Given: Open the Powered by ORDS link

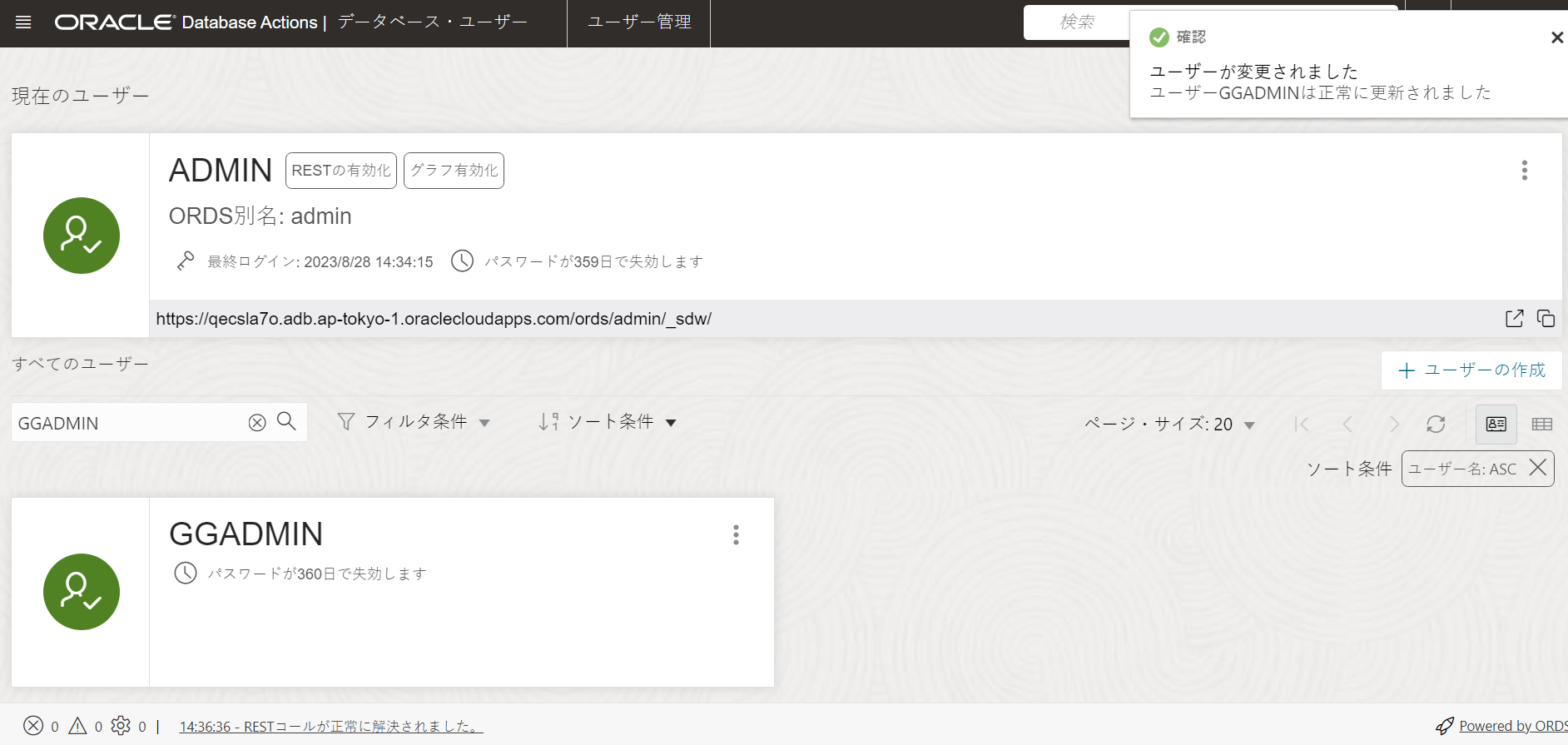Looking at the screenshot, I should (x=1513, y=726).
